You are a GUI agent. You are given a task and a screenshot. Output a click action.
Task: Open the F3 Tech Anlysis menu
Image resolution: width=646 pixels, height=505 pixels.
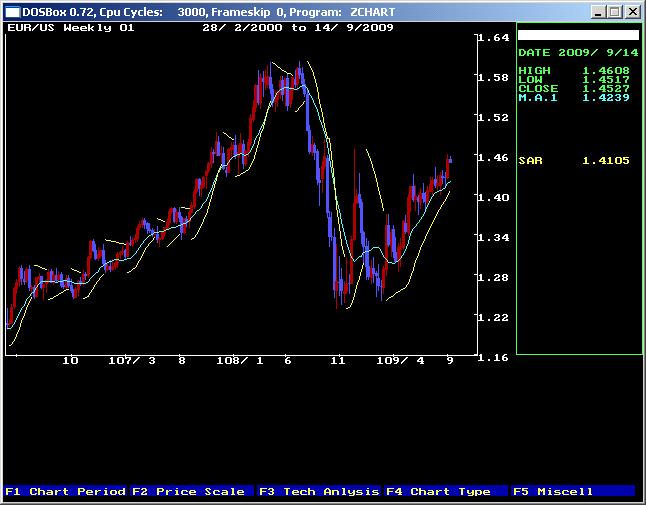click(319, 491)
